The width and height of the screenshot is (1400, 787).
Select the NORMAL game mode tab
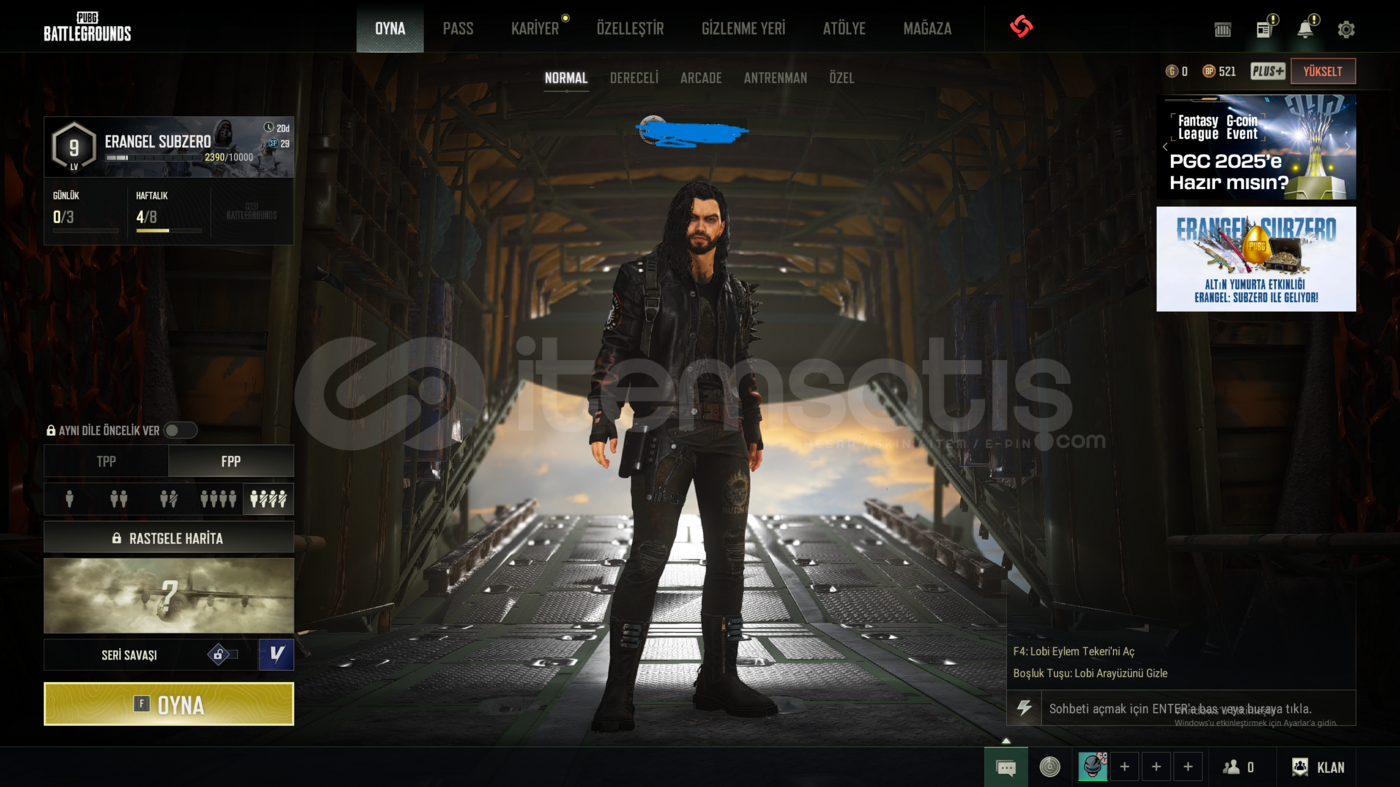566,78
